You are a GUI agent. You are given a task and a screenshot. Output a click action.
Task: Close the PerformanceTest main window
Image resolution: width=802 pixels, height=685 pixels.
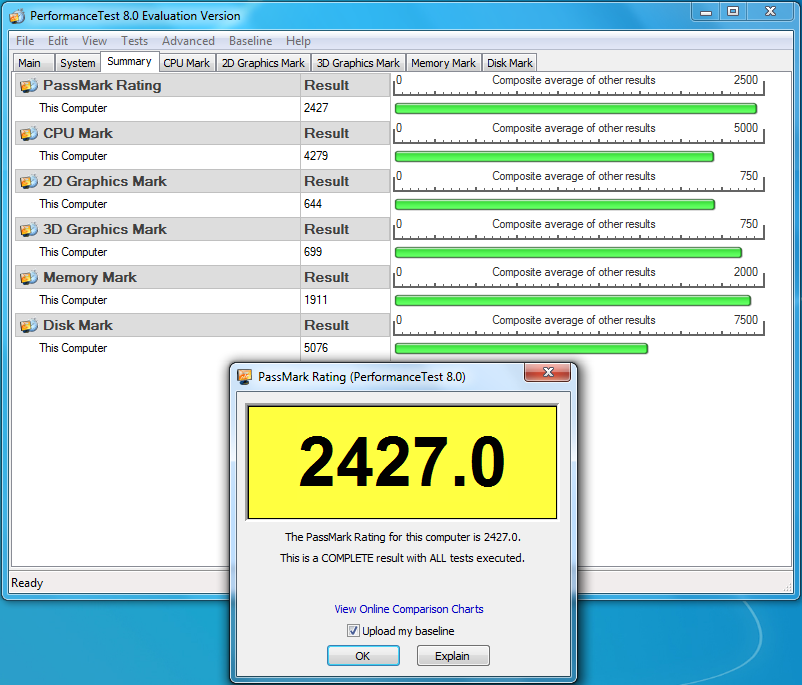pos(770,12)
